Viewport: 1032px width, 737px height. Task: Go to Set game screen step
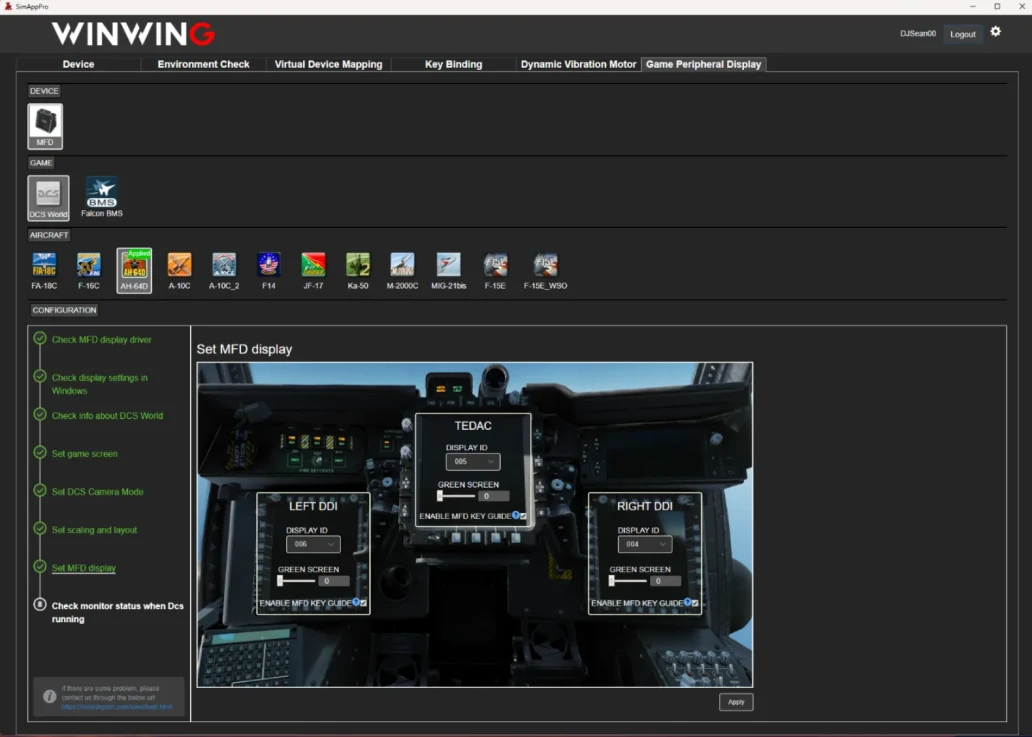point(84,454)
